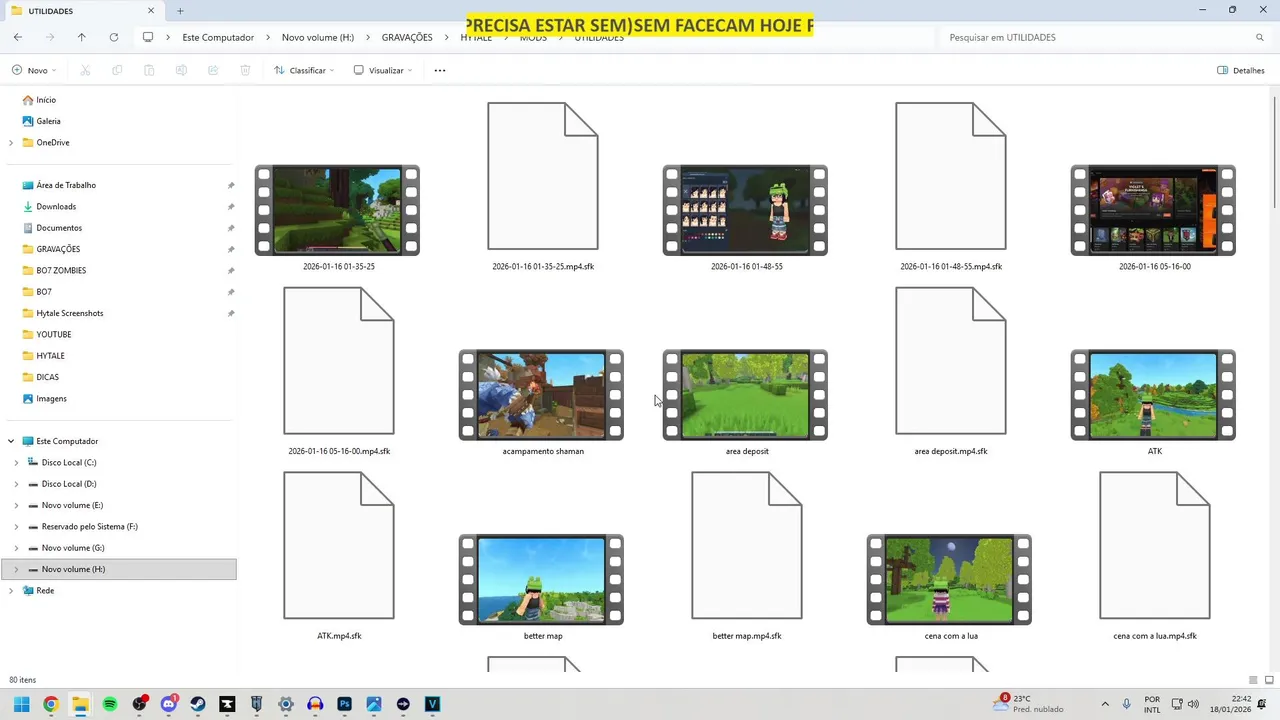
Task: Switch to large thumbnails view in status bar
Action: tap(1269, 680)
